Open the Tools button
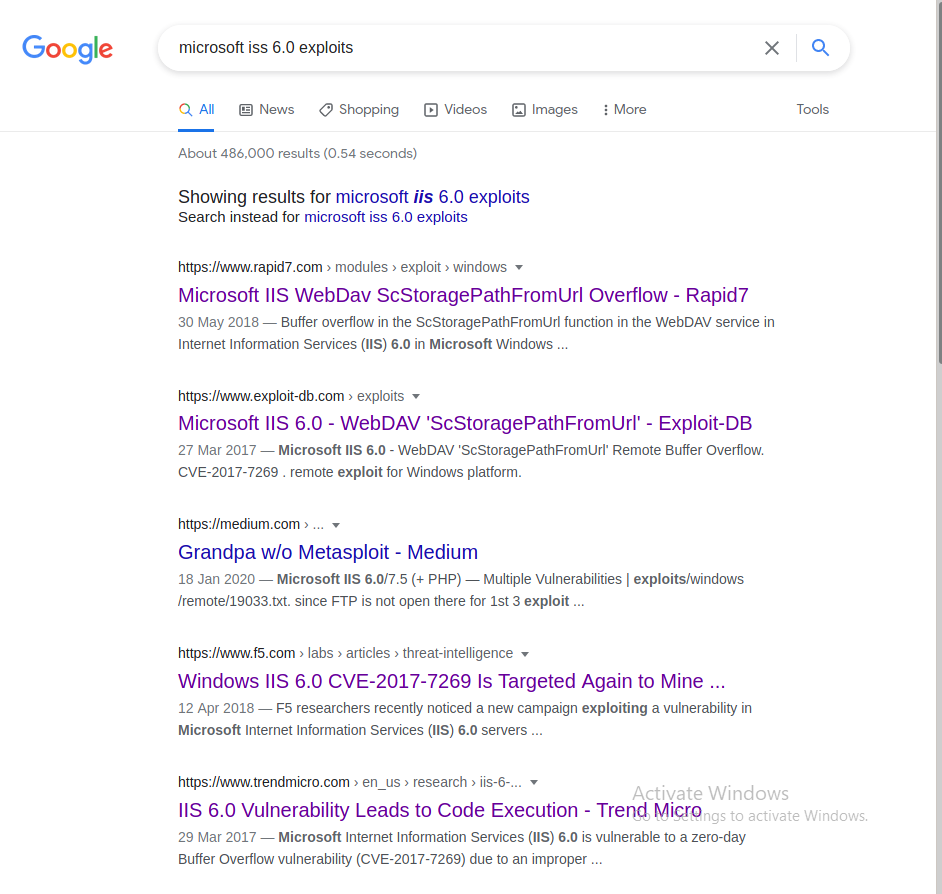 pyautogui.click(x=812, y=110)
